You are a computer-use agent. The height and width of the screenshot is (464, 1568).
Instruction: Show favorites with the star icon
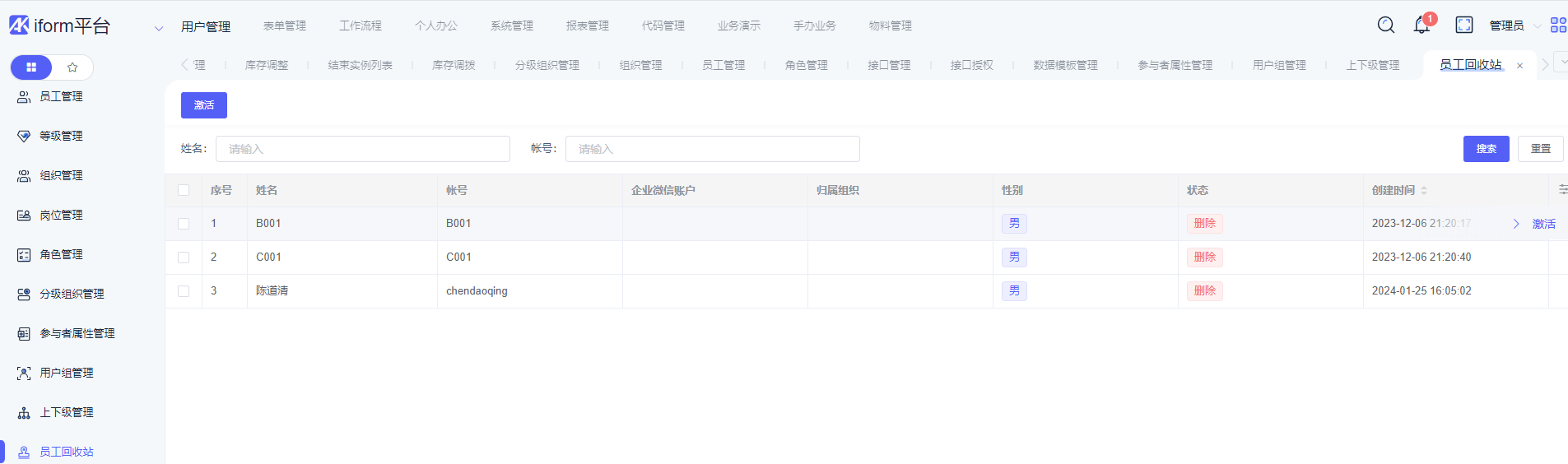coord(72,67)
